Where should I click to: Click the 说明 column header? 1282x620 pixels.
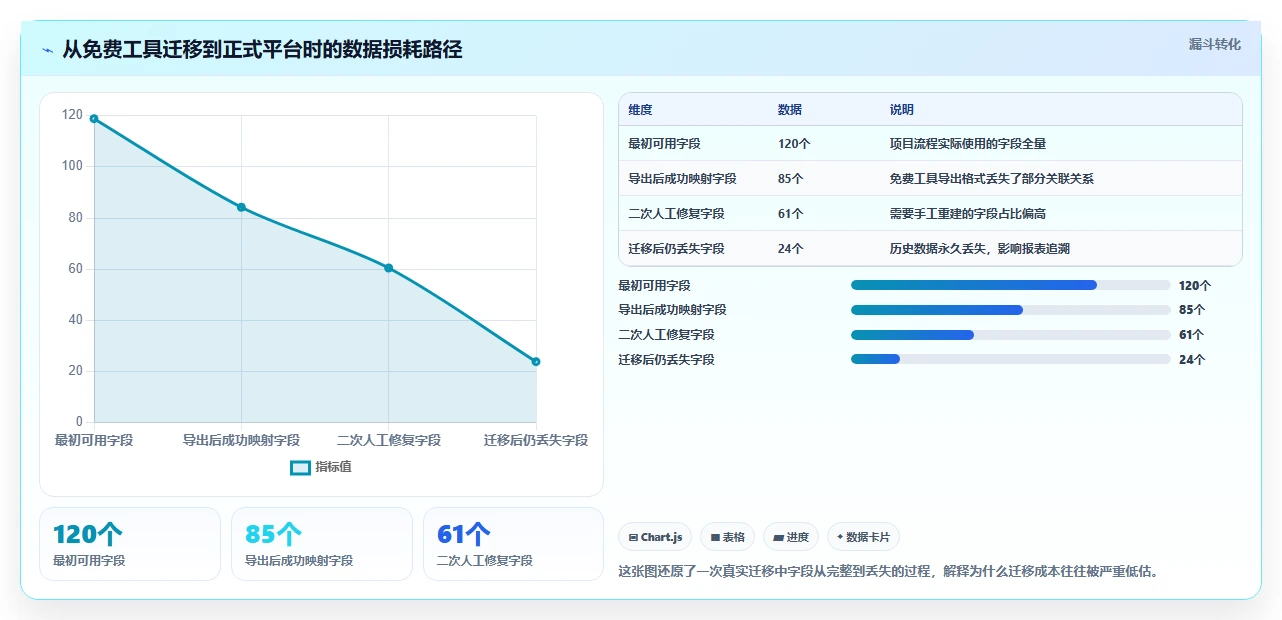coord(902,110)
